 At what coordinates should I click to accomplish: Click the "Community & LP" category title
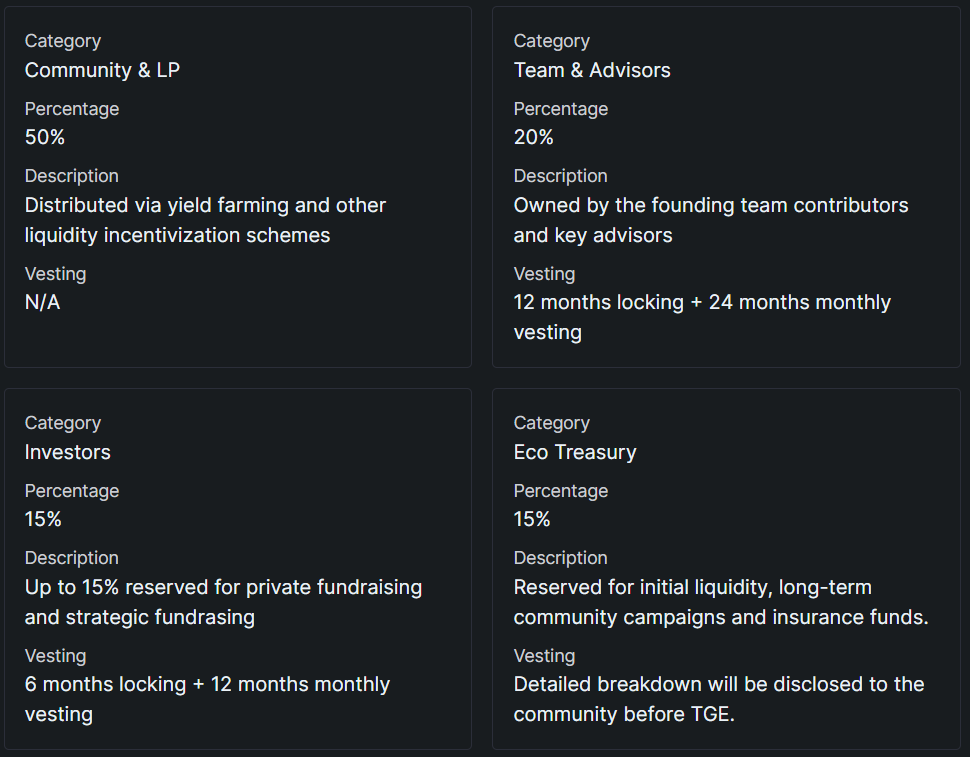point(102,70)
